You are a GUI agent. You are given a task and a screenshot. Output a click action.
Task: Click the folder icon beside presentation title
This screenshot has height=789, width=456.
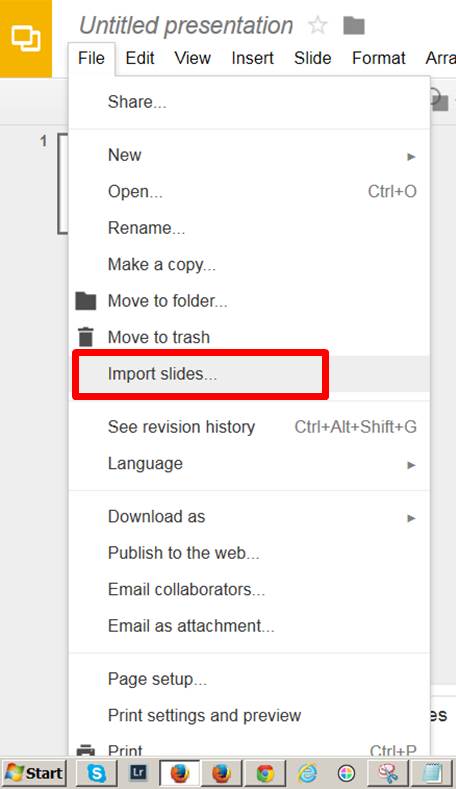click(353, 25)
